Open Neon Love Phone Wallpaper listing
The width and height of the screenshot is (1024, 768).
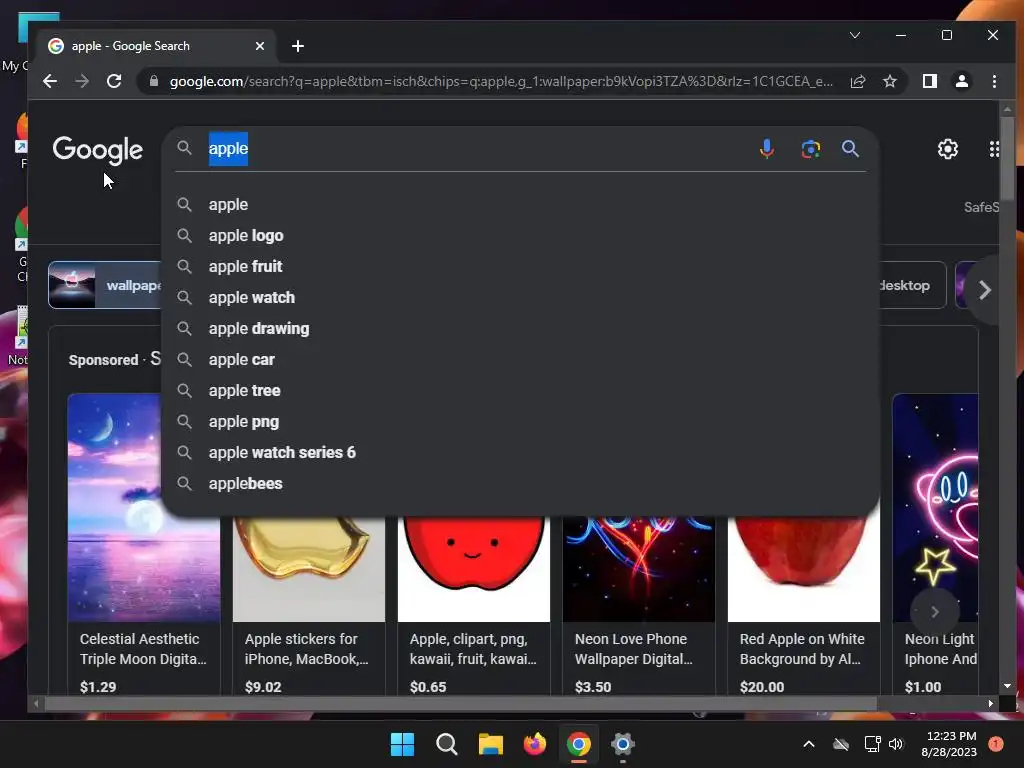pyautogui.click(x=639, y=604)
